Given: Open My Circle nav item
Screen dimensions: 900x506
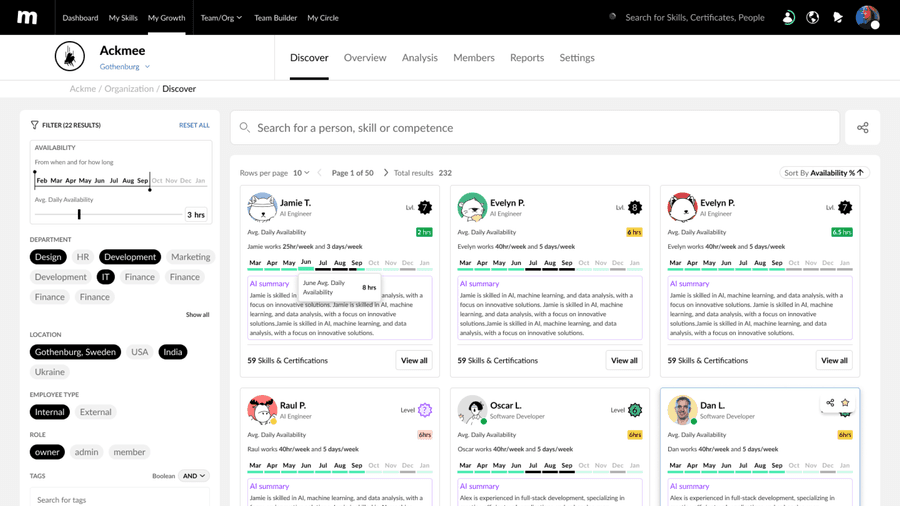Looking at the screenshot, I should (323, 18).
